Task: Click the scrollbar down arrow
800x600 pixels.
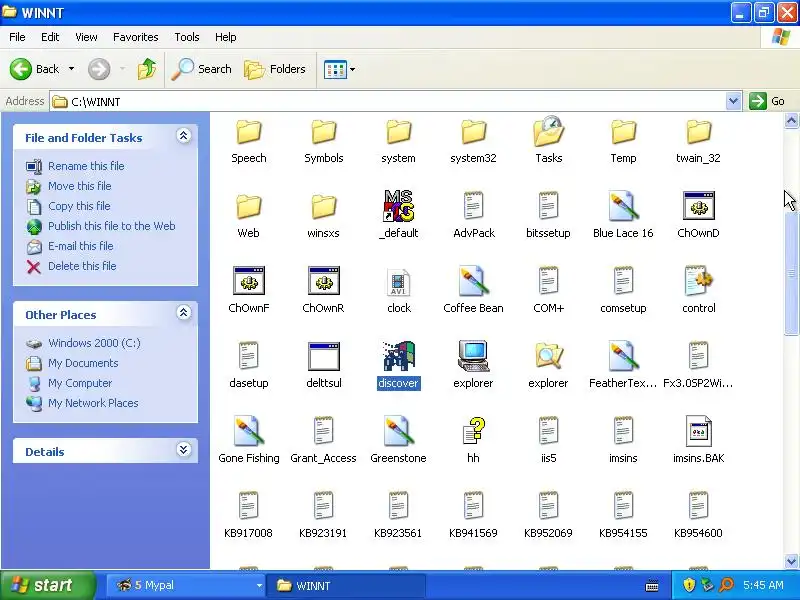Action: pos(791,561)
